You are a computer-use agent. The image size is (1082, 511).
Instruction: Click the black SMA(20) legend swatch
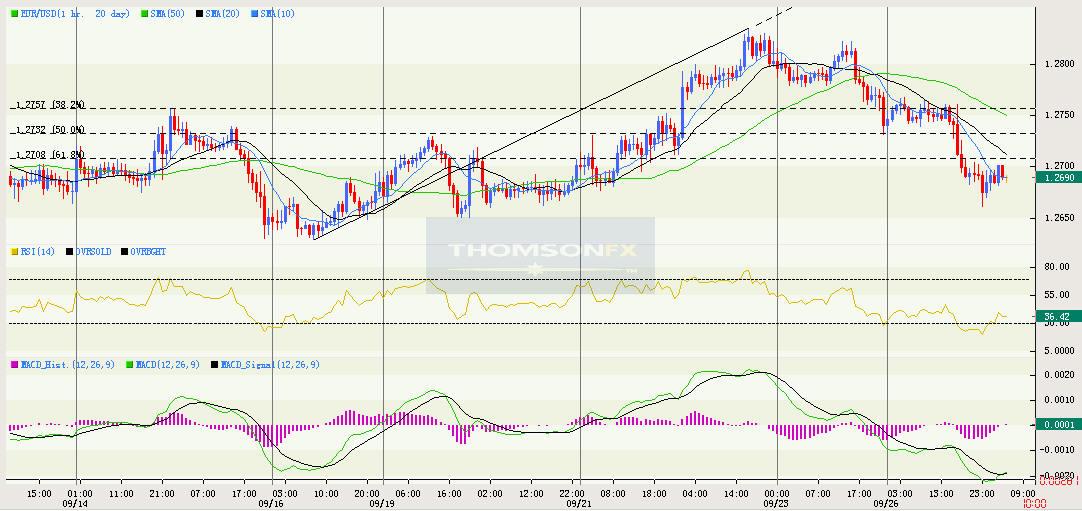(x=199, y=13)
